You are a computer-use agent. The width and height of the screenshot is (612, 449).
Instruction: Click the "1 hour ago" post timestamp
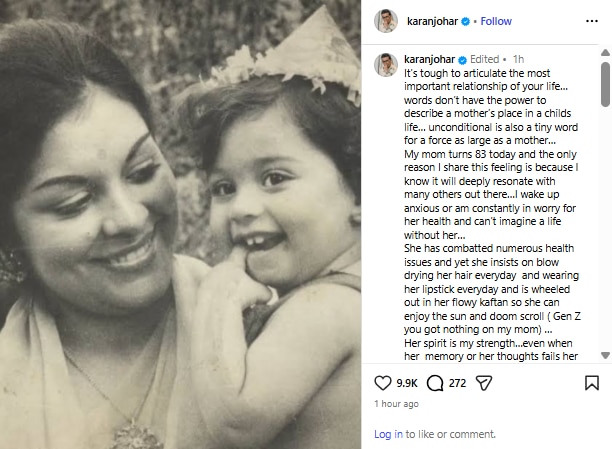tap(397, 404)
